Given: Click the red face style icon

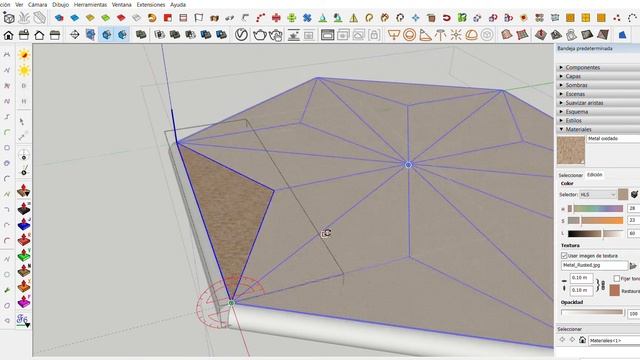Looking at the screenshot, I should [121, 18].
